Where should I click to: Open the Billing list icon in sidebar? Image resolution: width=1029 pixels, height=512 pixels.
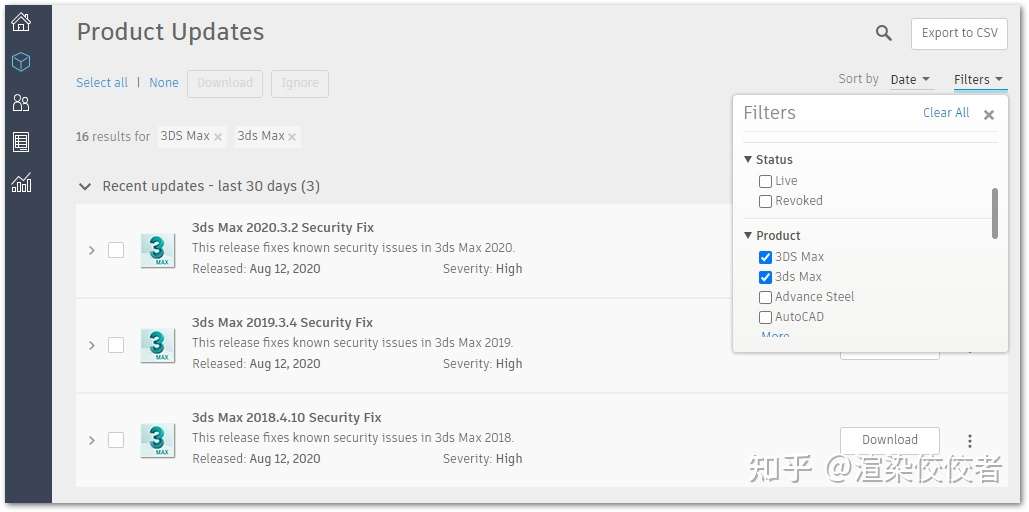pyautogui.click(x=22, y=142)
